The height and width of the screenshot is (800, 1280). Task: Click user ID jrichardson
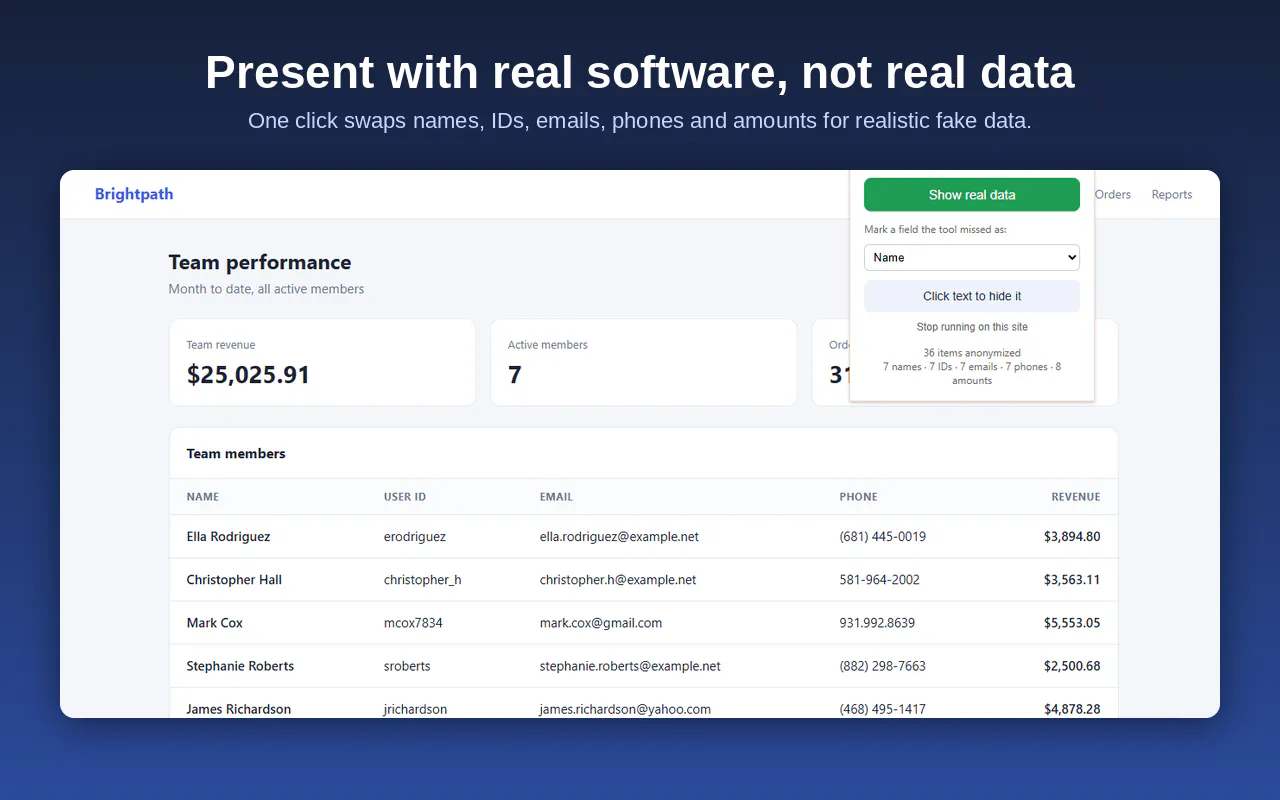[415, 709]
